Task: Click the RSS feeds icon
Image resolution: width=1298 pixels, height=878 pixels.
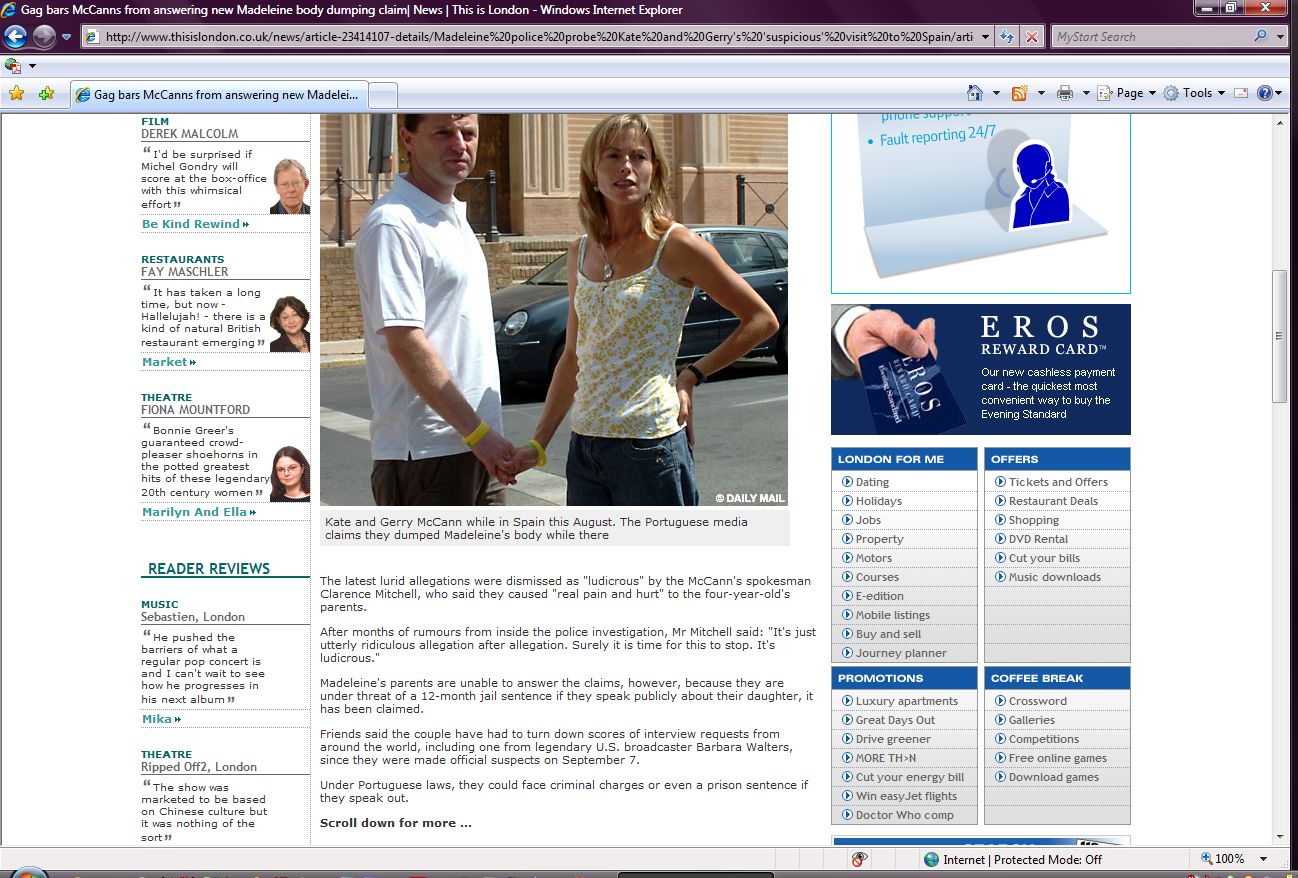Action: click(x=1020, y=93)
